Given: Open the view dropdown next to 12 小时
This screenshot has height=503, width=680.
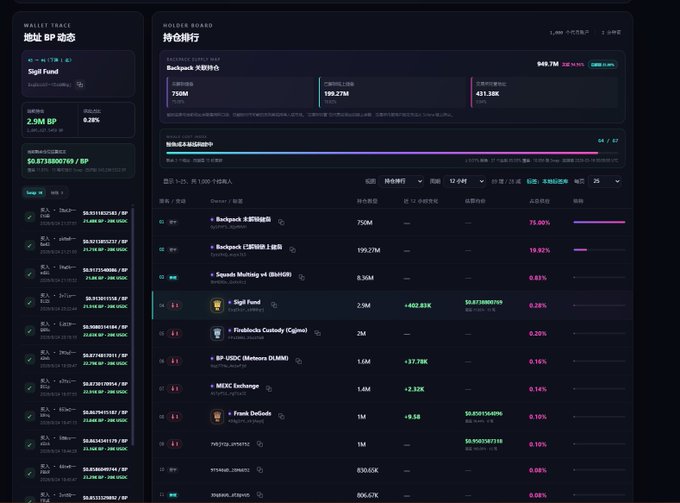Looking at the screenshot, I should 402,181.
